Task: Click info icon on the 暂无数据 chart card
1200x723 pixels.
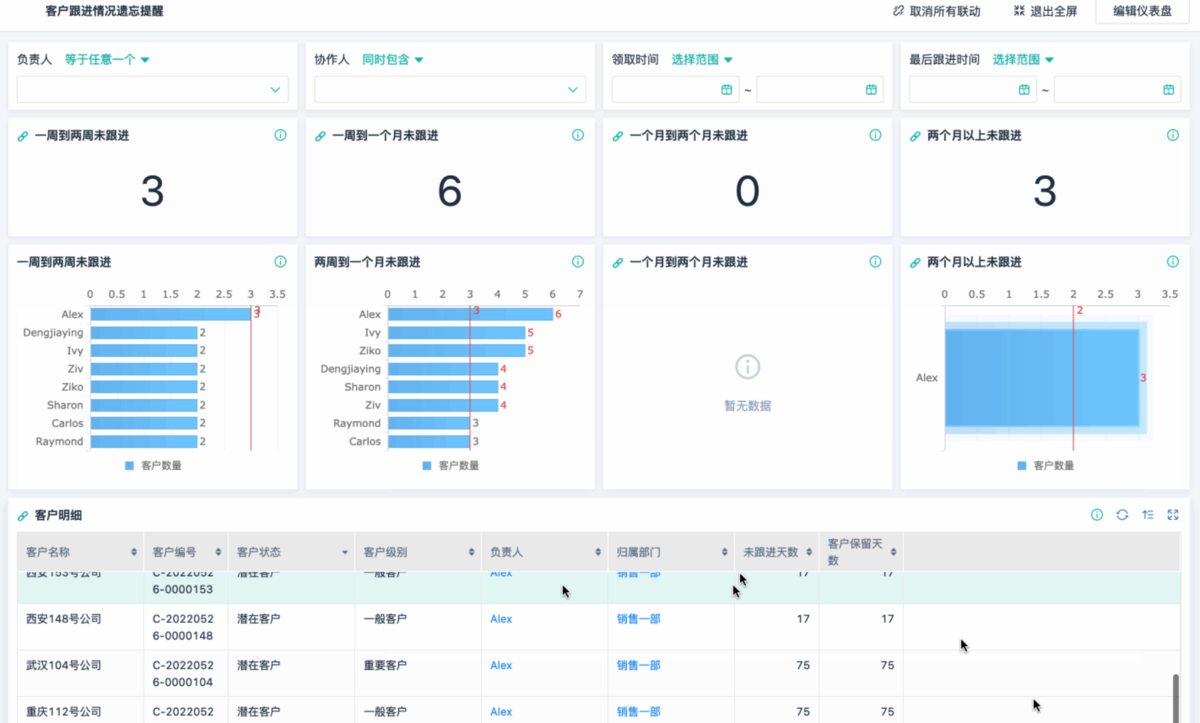Action: (875, 262)
